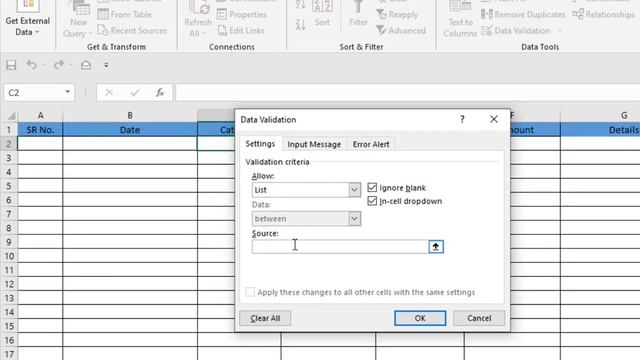Open the Sort dialog button

(x=322, y=14)
